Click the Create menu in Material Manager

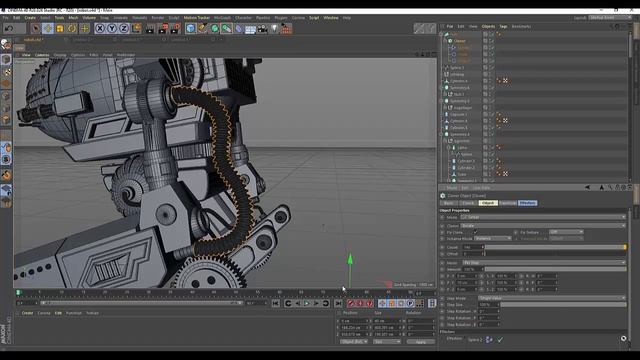(27, 313)
